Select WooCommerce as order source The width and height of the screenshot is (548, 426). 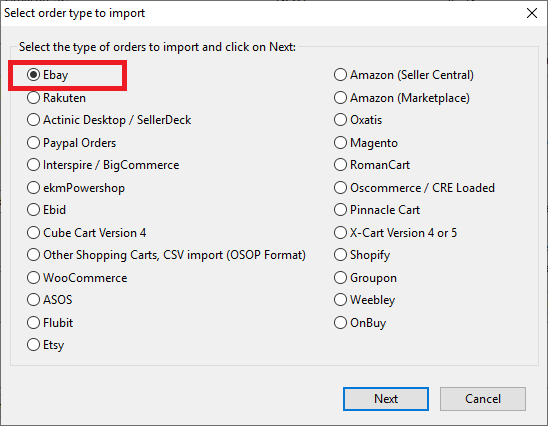(77, 278)
